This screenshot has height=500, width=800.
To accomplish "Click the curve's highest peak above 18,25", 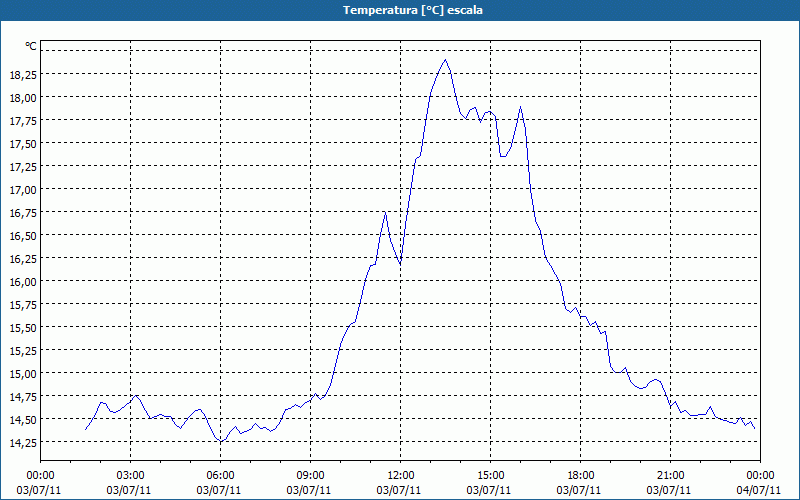I will pos(445,60).
